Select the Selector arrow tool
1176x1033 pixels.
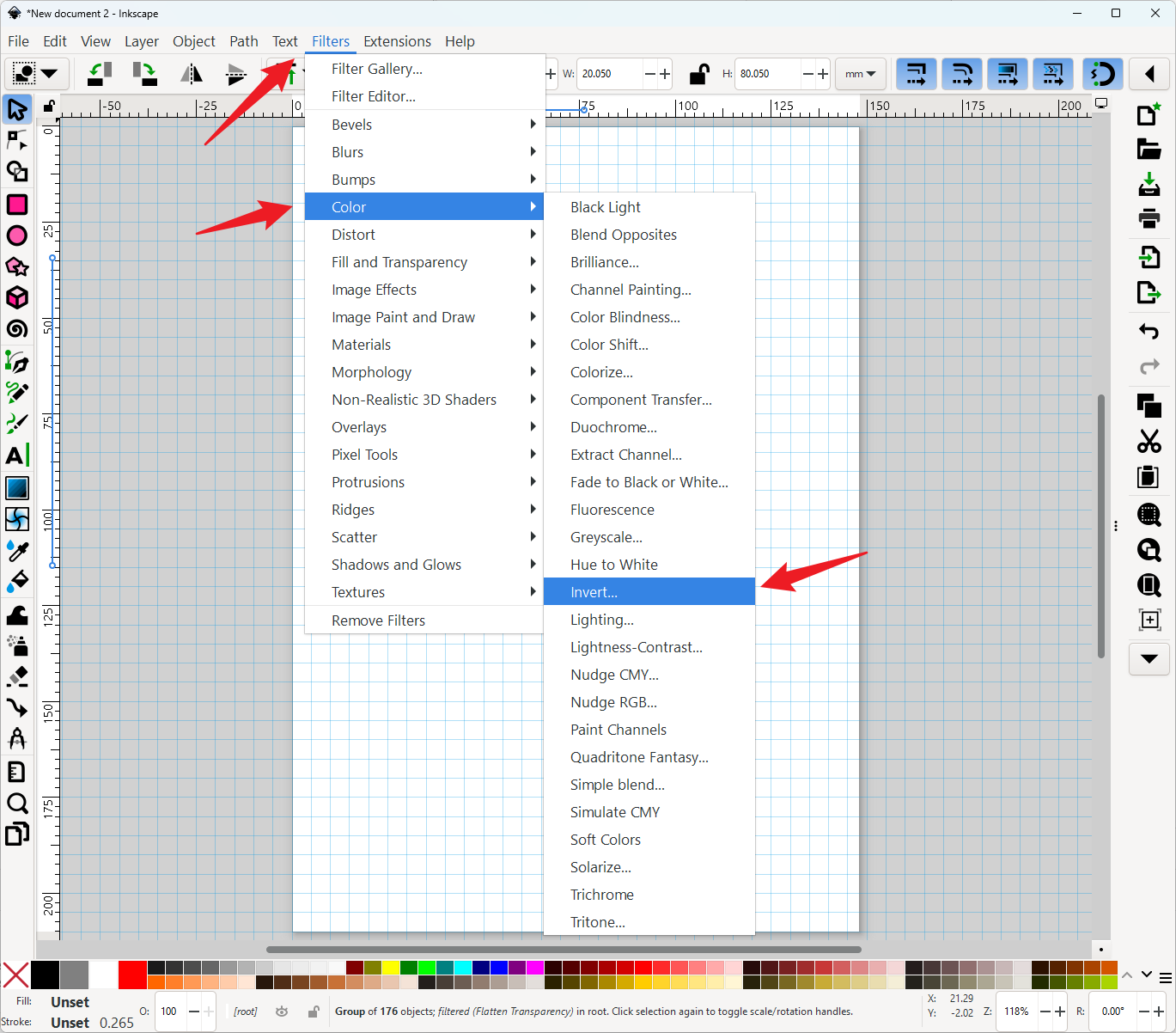pyautogui.click(x=17, y=109)
